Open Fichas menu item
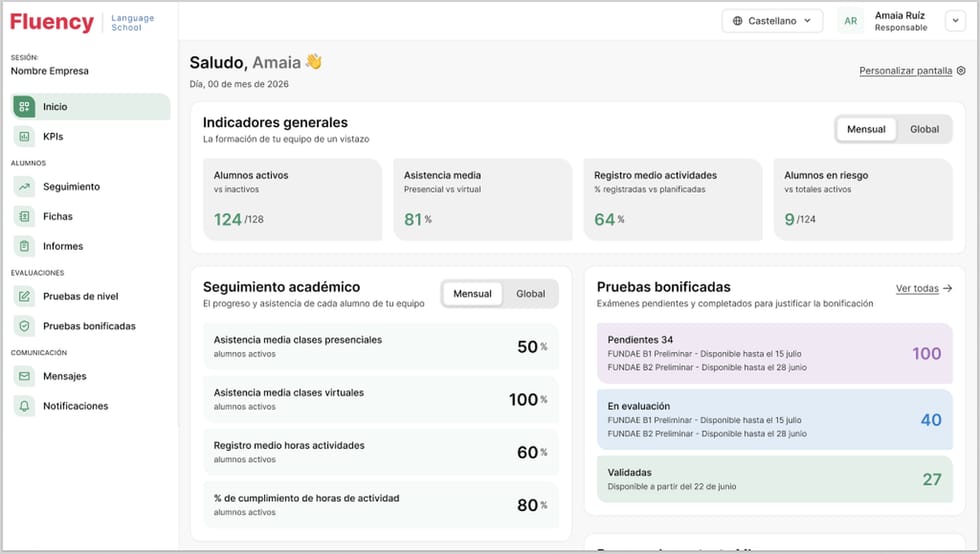Image resolution: width=980 pixels, height=554 pixels. click(91, 216)
